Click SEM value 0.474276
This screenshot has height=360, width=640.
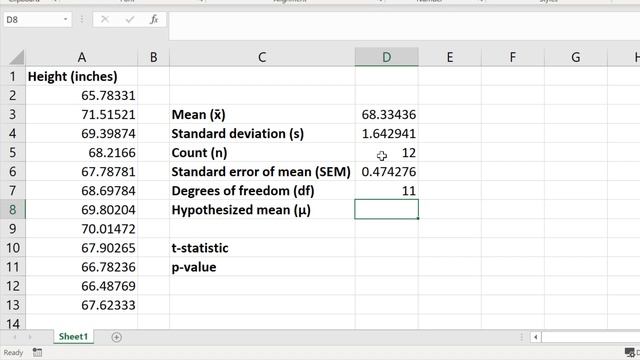pyautogui.click(x=387, y=171)
